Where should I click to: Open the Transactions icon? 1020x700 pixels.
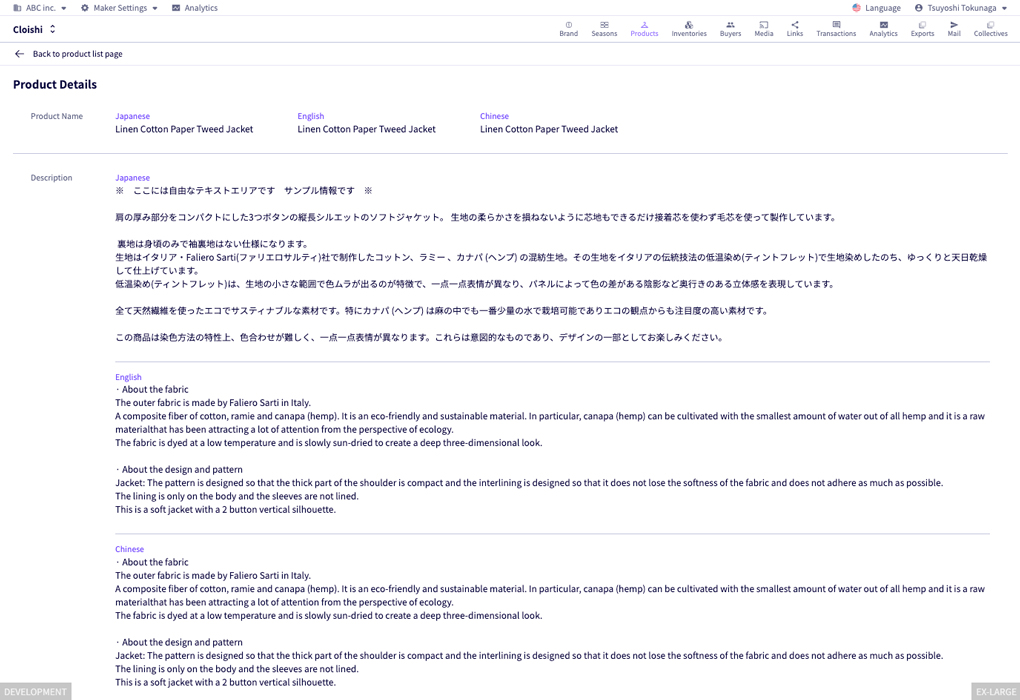836,25
